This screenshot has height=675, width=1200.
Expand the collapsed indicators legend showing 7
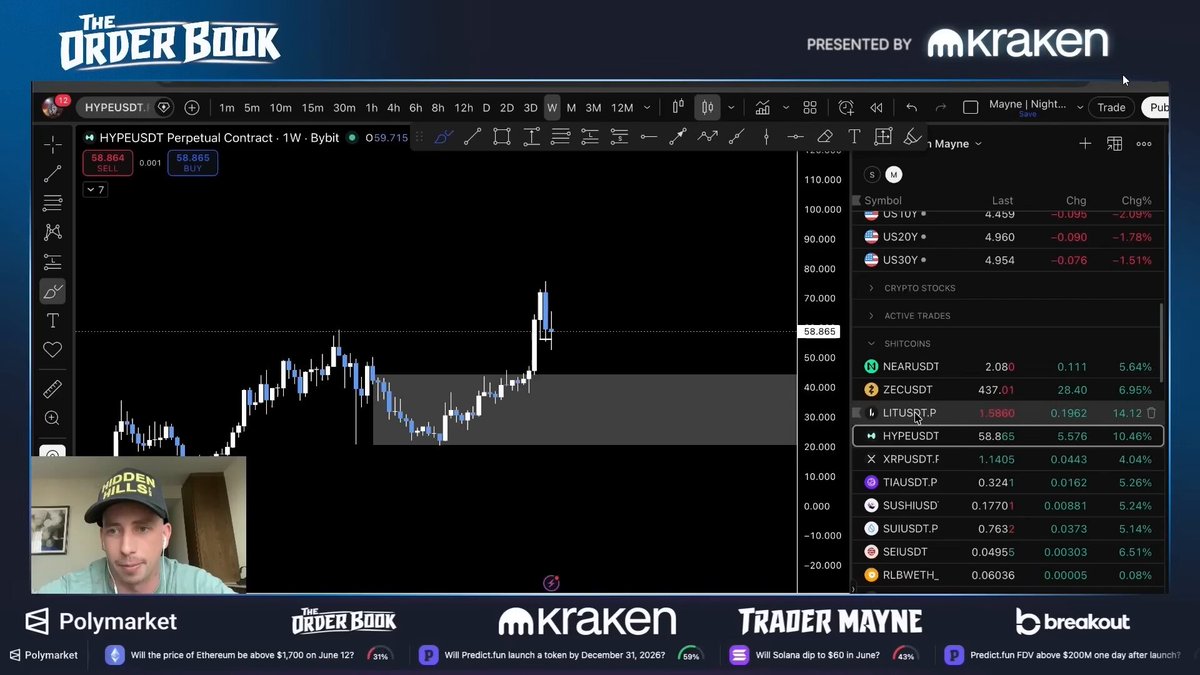click(95, 189)
